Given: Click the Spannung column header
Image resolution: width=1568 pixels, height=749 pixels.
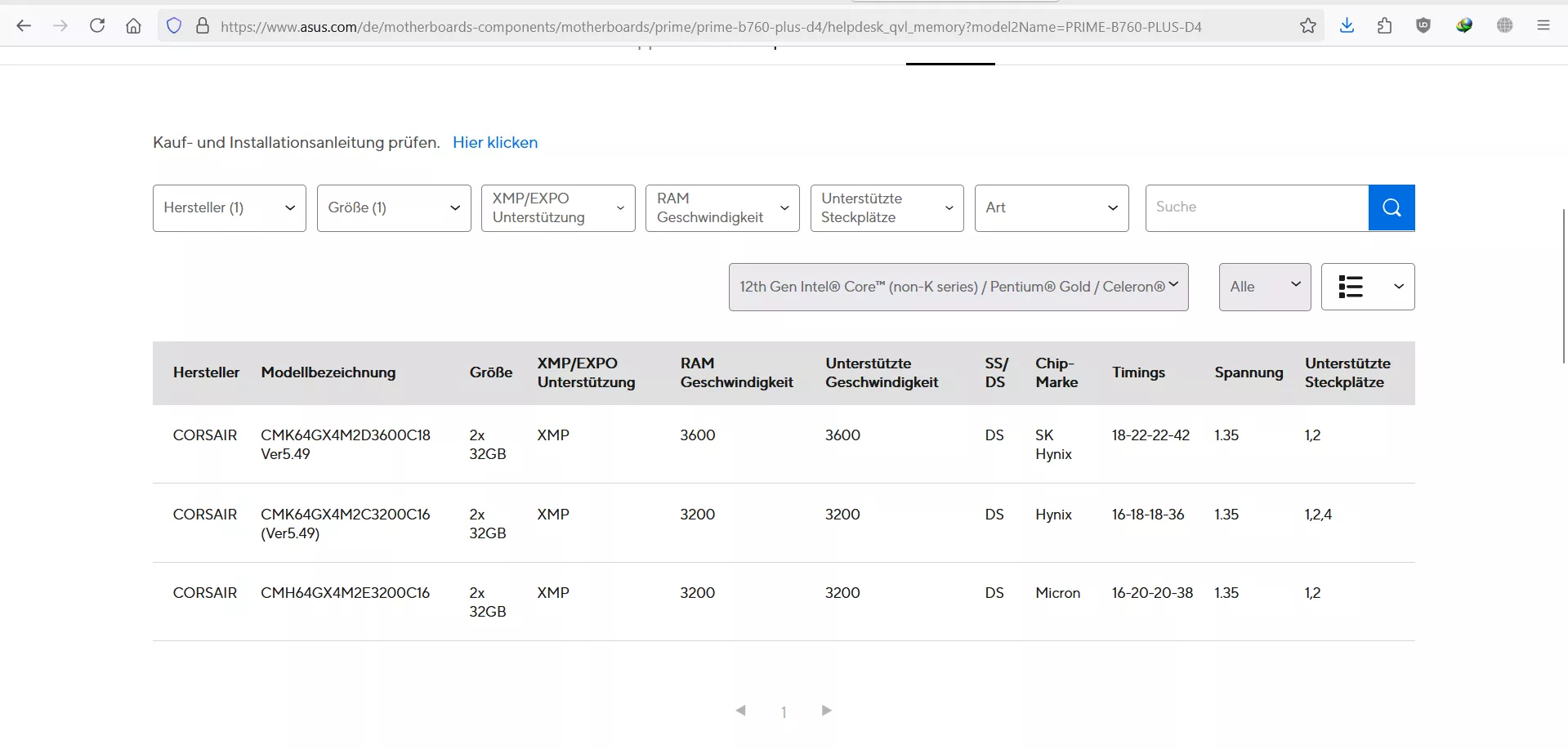Looking at the screenshot, I should point(1249,372).
